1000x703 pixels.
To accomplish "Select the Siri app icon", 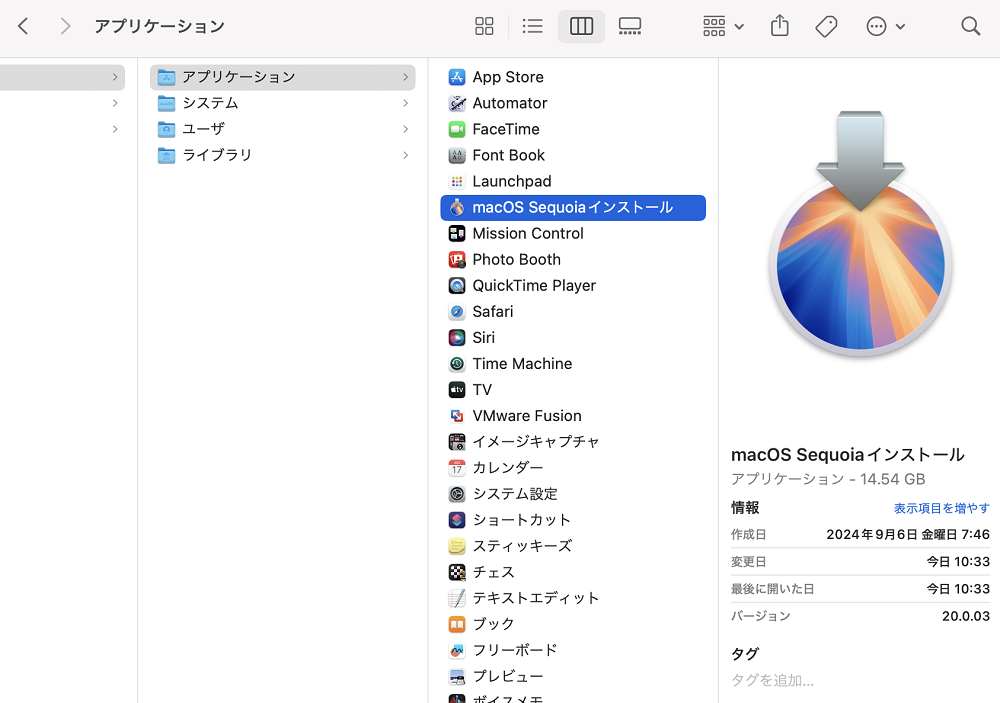I will click(x=457, y=338).
